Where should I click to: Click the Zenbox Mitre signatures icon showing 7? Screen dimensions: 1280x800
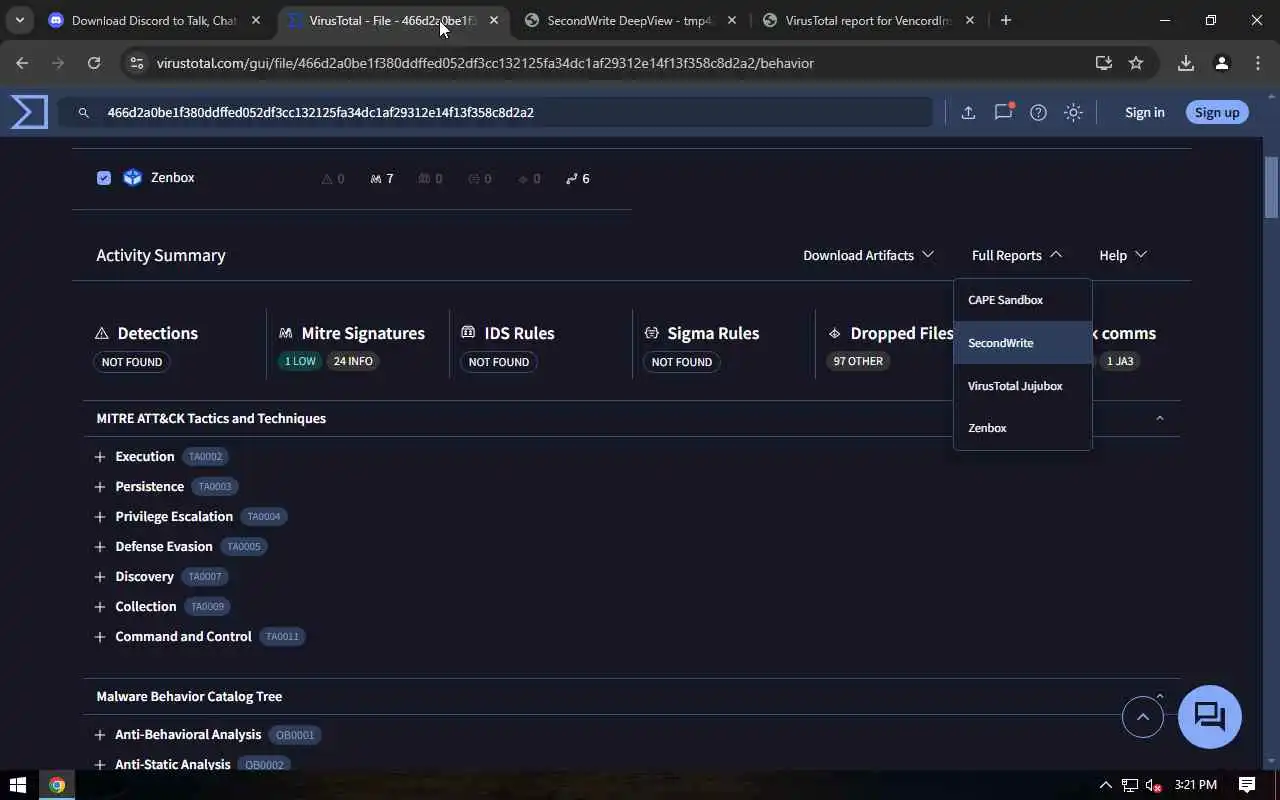point(376,179)
